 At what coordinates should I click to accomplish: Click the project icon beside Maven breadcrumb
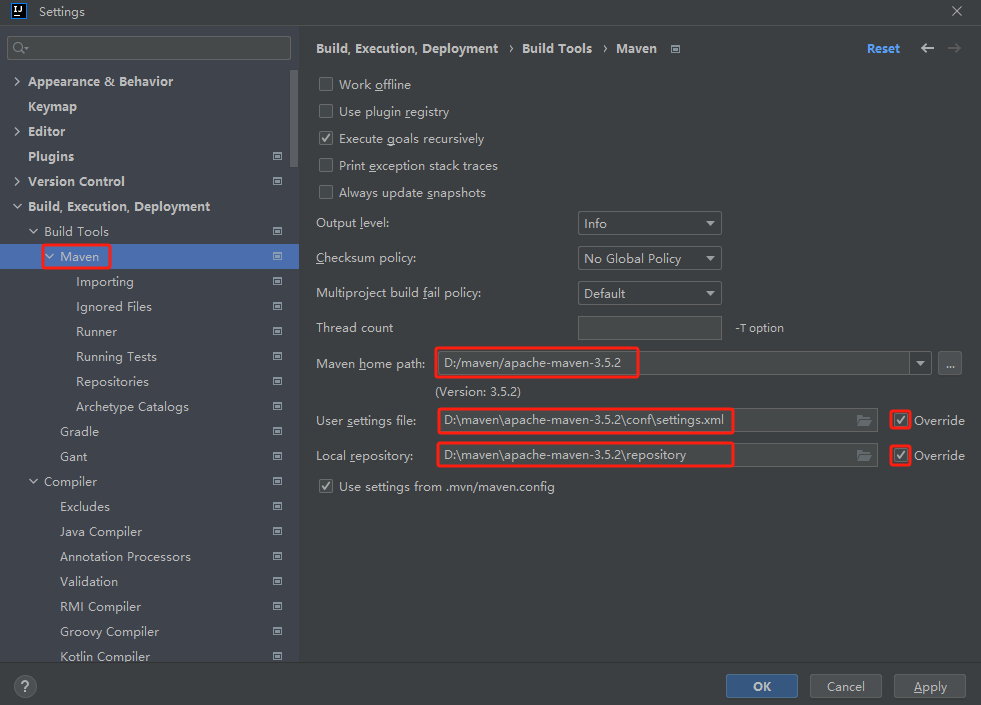(x=675, y=49)
